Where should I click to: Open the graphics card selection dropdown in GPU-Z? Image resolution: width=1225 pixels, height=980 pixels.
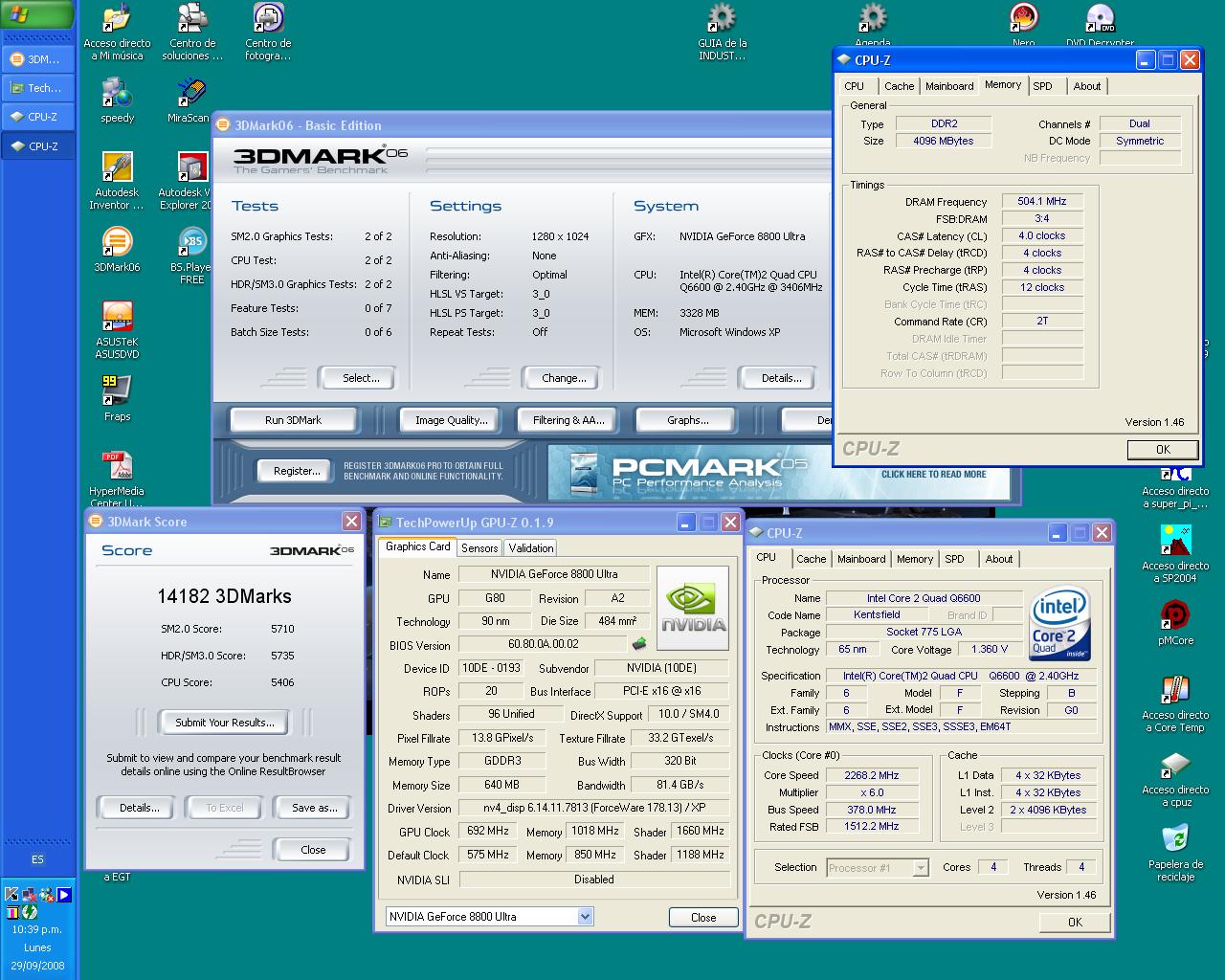pos(585,917)
